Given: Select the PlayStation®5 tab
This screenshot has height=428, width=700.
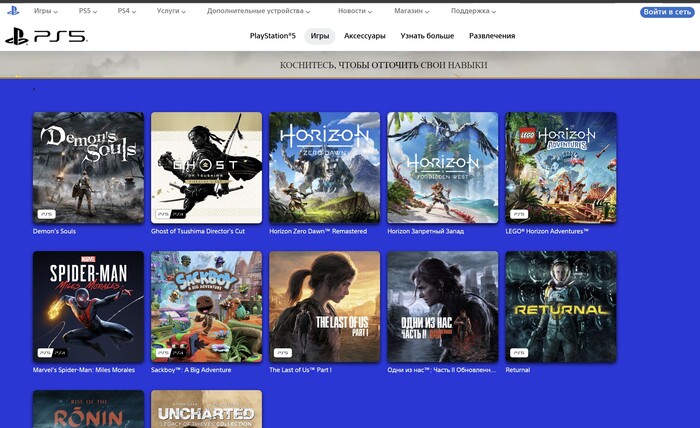Looking at the screenshot, I should (272, 36).
